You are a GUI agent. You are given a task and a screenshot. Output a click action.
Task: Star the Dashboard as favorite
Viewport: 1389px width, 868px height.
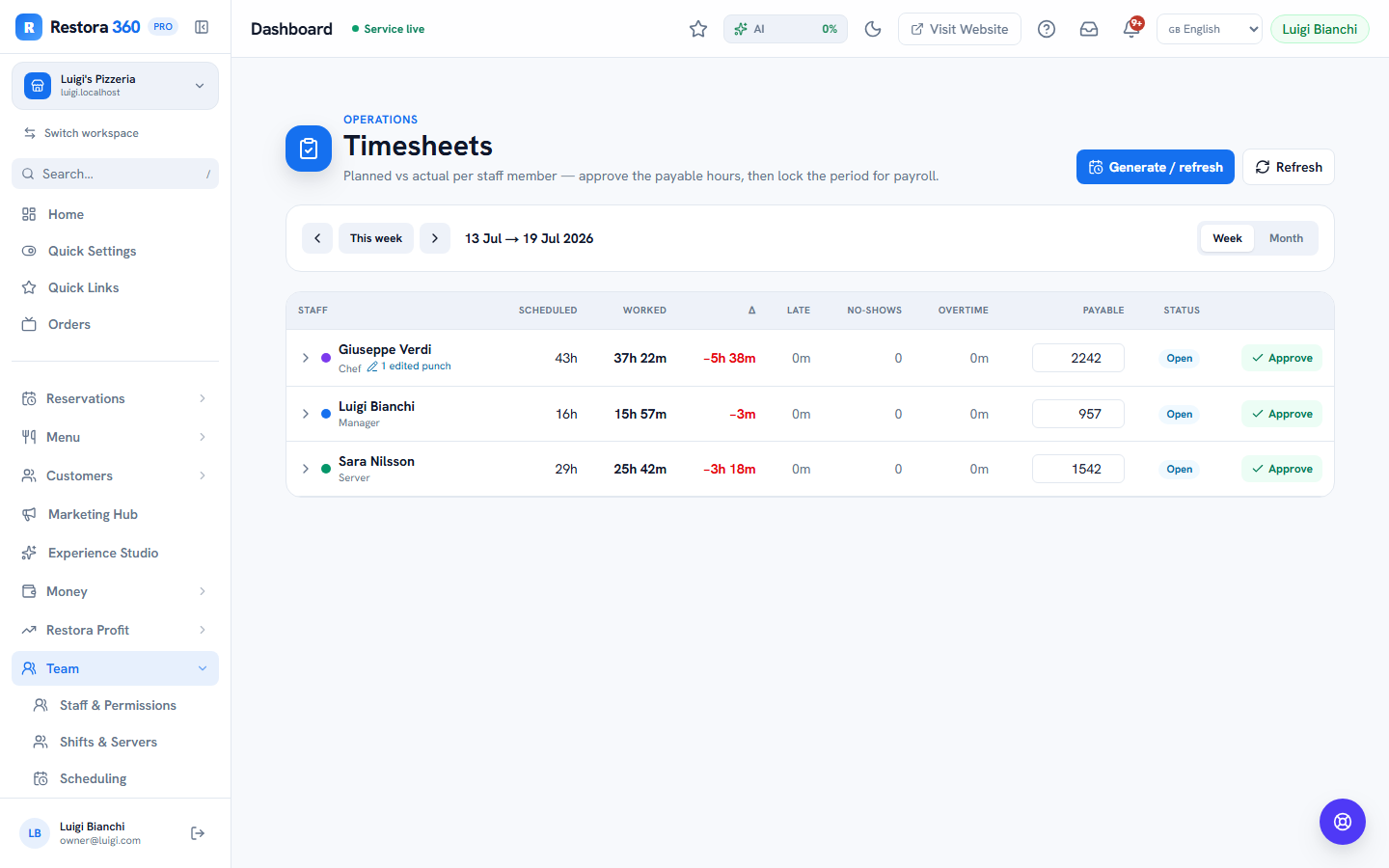tap(698, 29)
